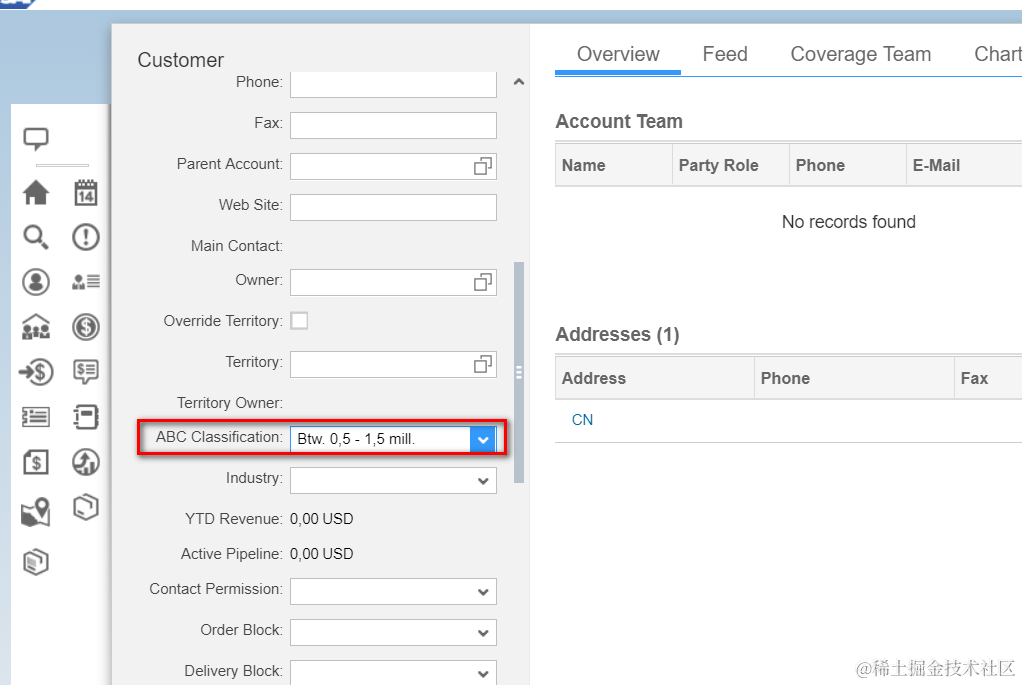
Task: Expand the Delivery Block dropdown
Action: coord(483,673)
